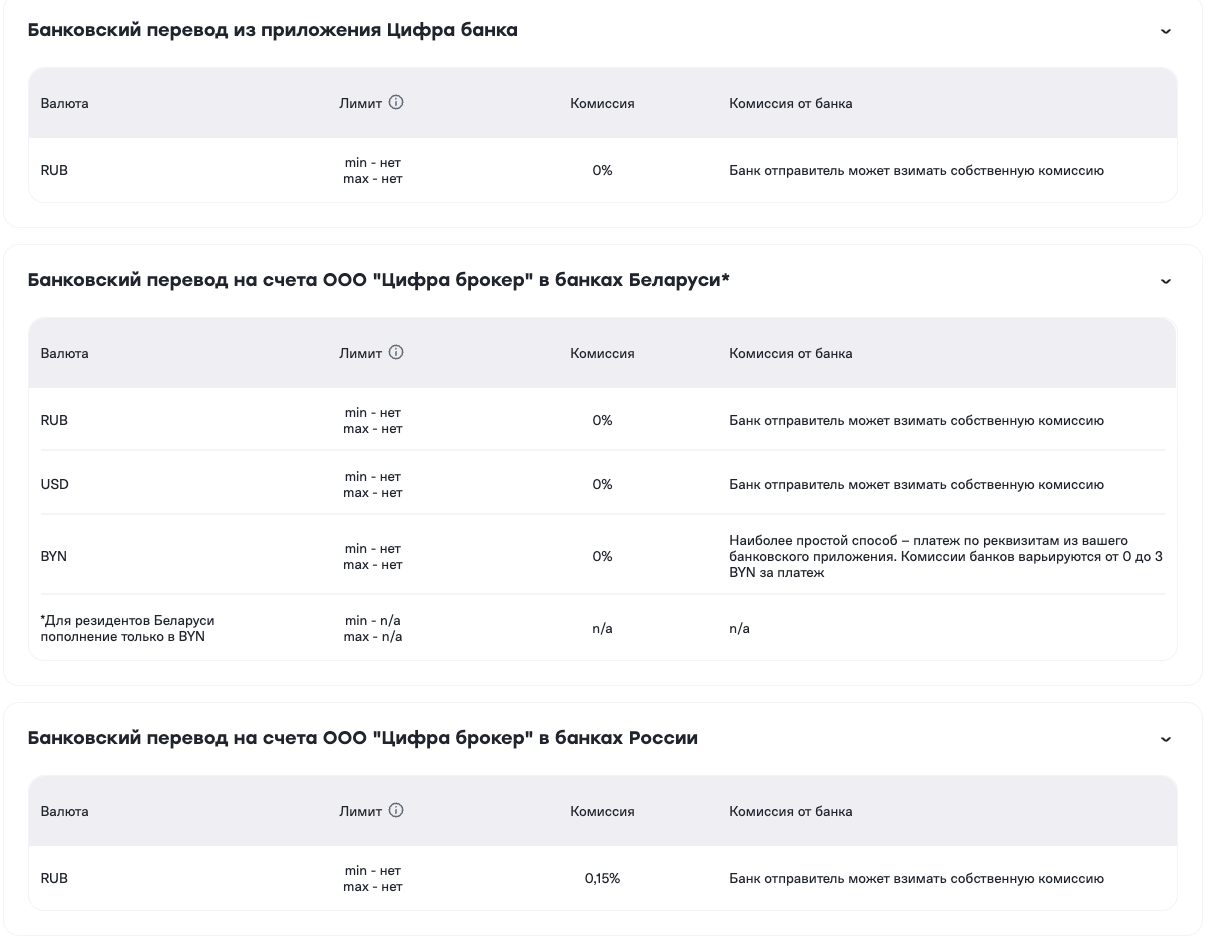Click Лимит info icon in Russia banks table

point(396,810)
